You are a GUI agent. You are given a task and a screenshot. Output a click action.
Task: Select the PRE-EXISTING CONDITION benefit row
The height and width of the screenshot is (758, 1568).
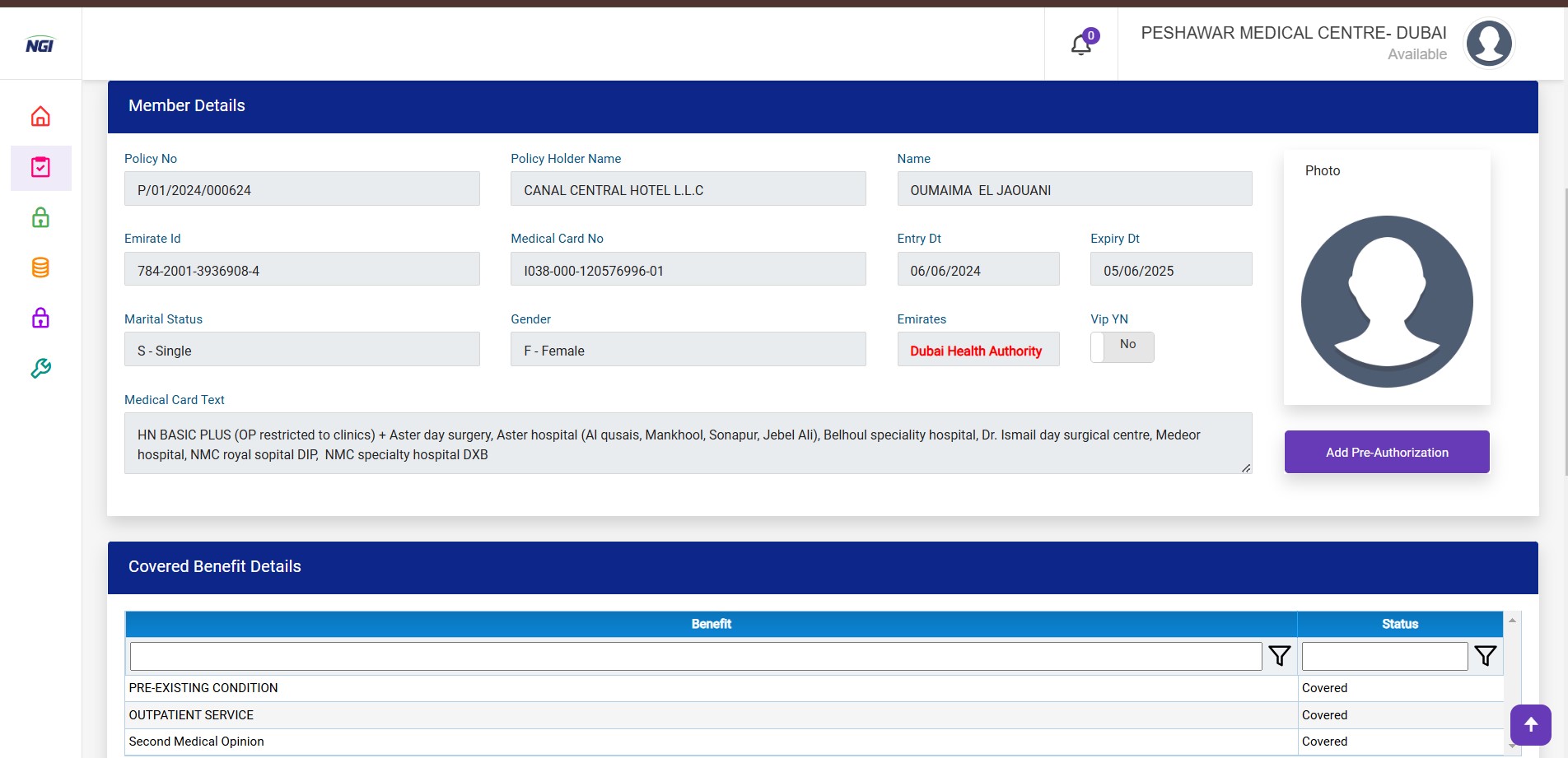[203, 688]
